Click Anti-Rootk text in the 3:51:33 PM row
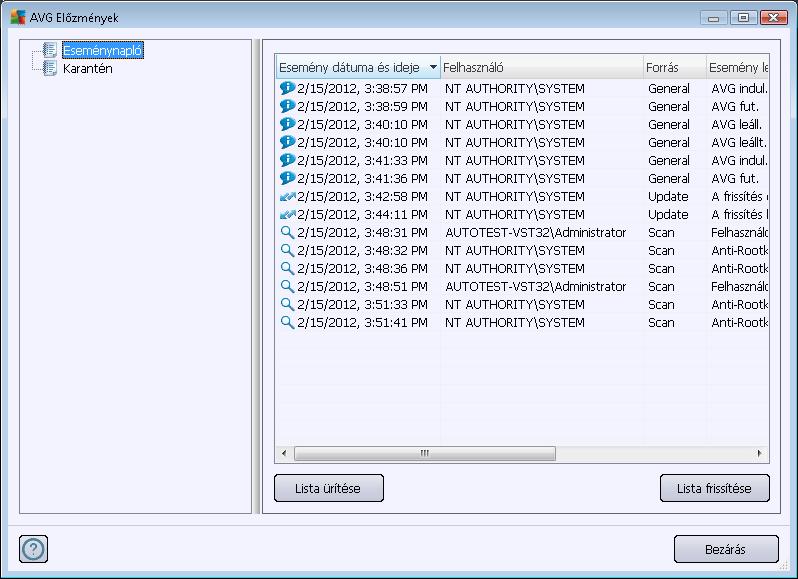Image resolution: width=798 pixels, height=579 pixels. click(739, 304)
